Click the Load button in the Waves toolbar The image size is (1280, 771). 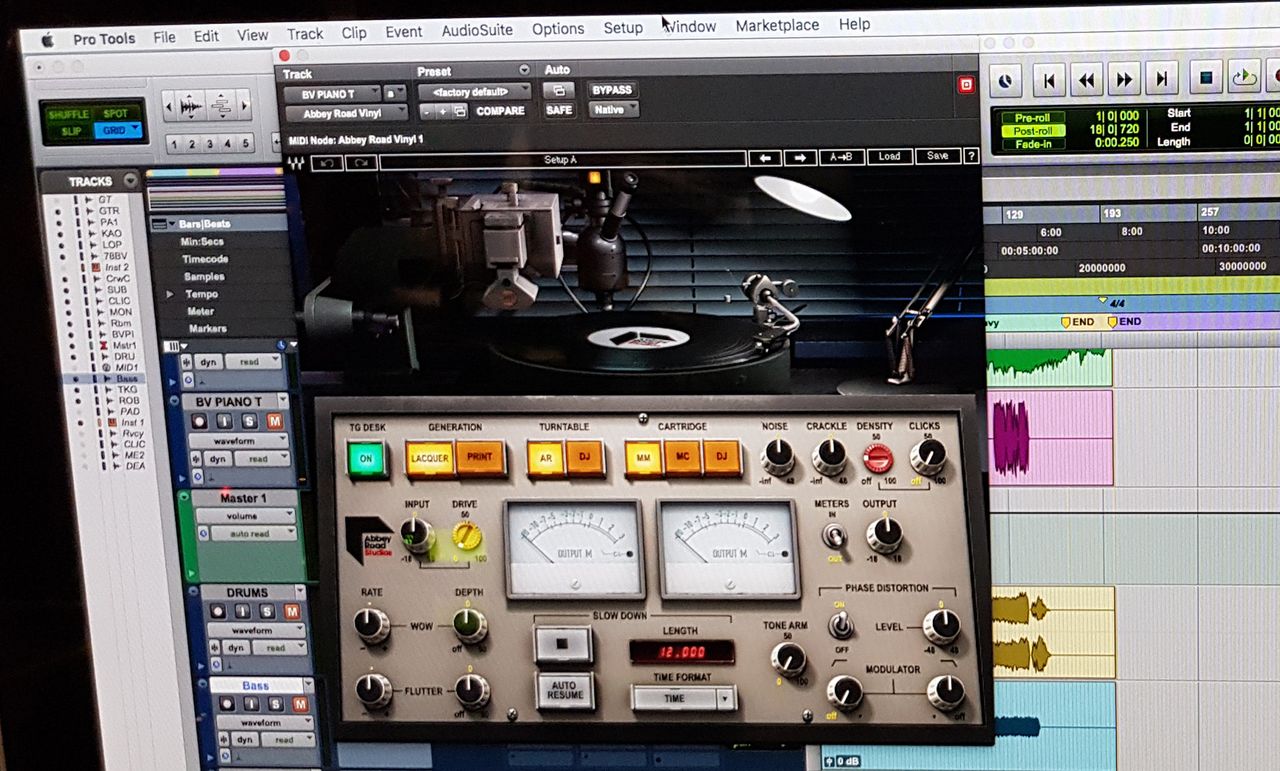click(x=890, y=157)
